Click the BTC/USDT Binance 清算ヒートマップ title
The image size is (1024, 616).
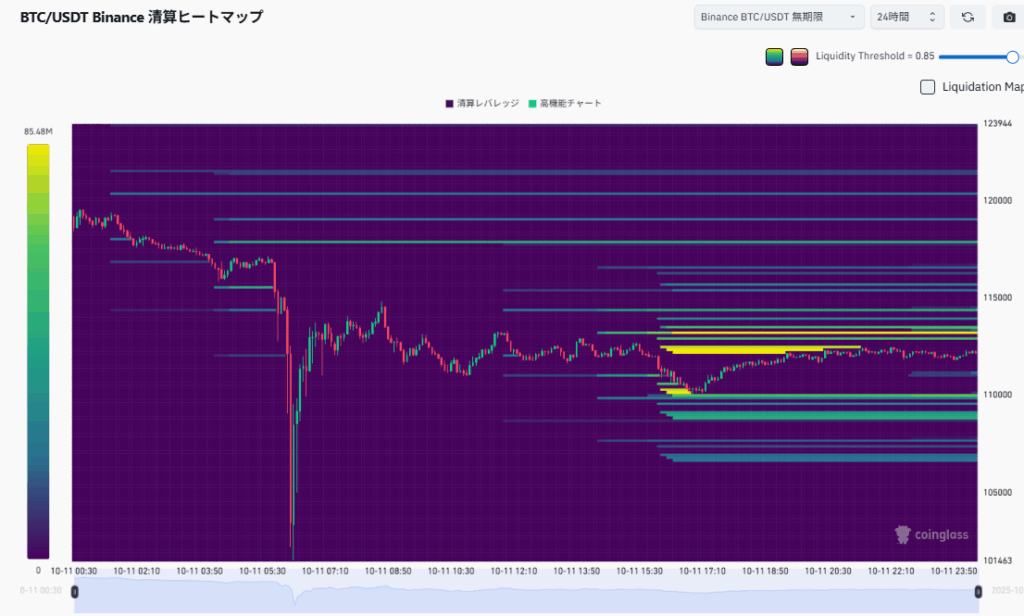pos(142,17)
